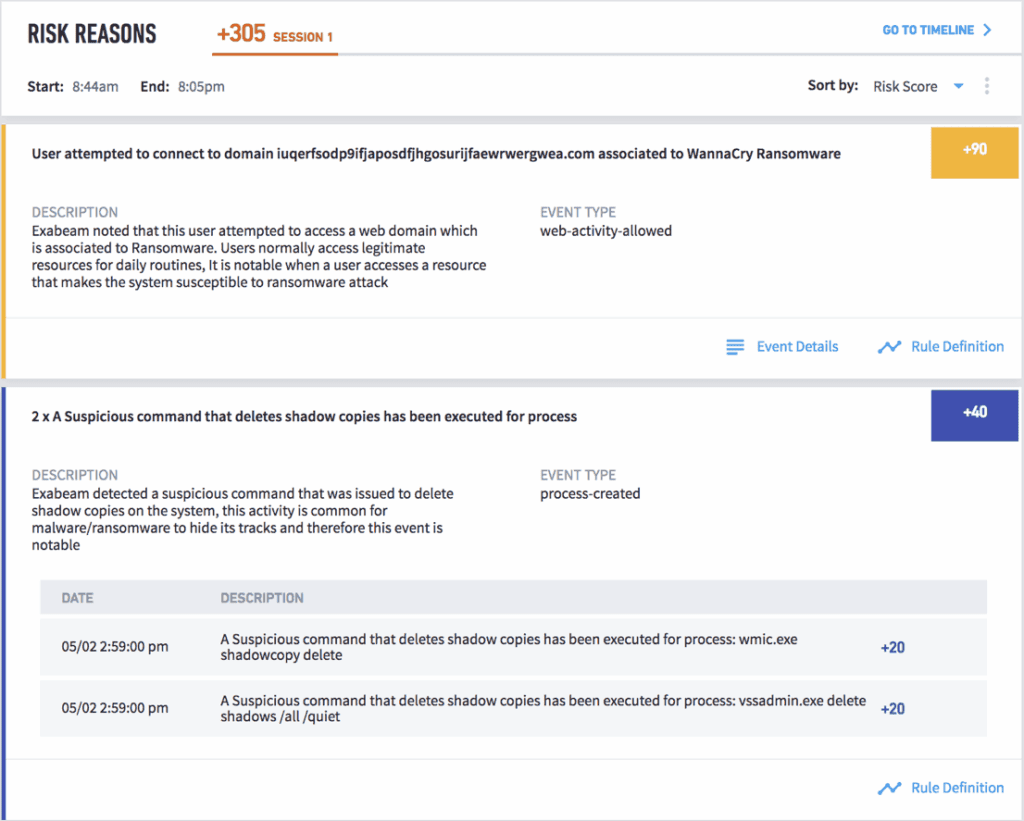Click the blue +40 risk score badge
Image resolution: width=1024 pixels, height=821 pixels.
pyautogui.click(x=973, y=415)
